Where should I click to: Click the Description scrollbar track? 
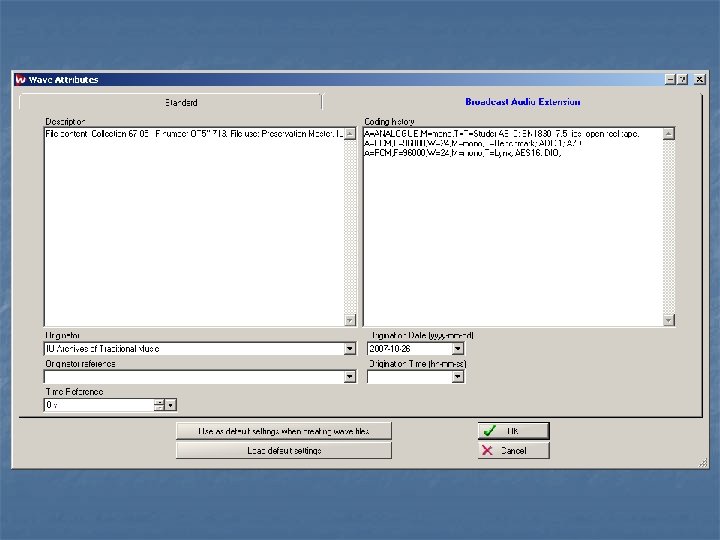350,227
